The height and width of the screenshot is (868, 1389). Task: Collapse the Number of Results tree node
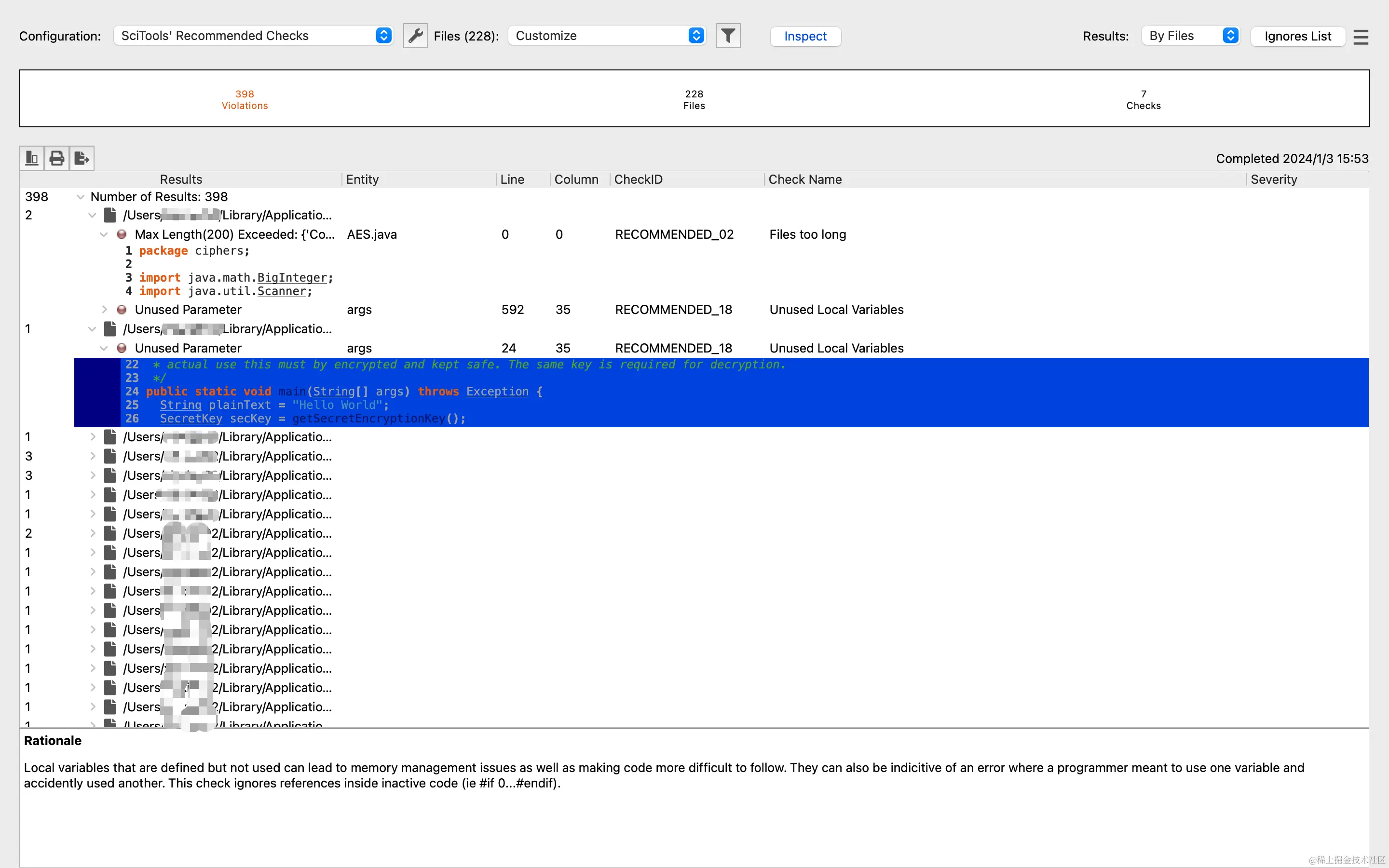coord(81,197)
